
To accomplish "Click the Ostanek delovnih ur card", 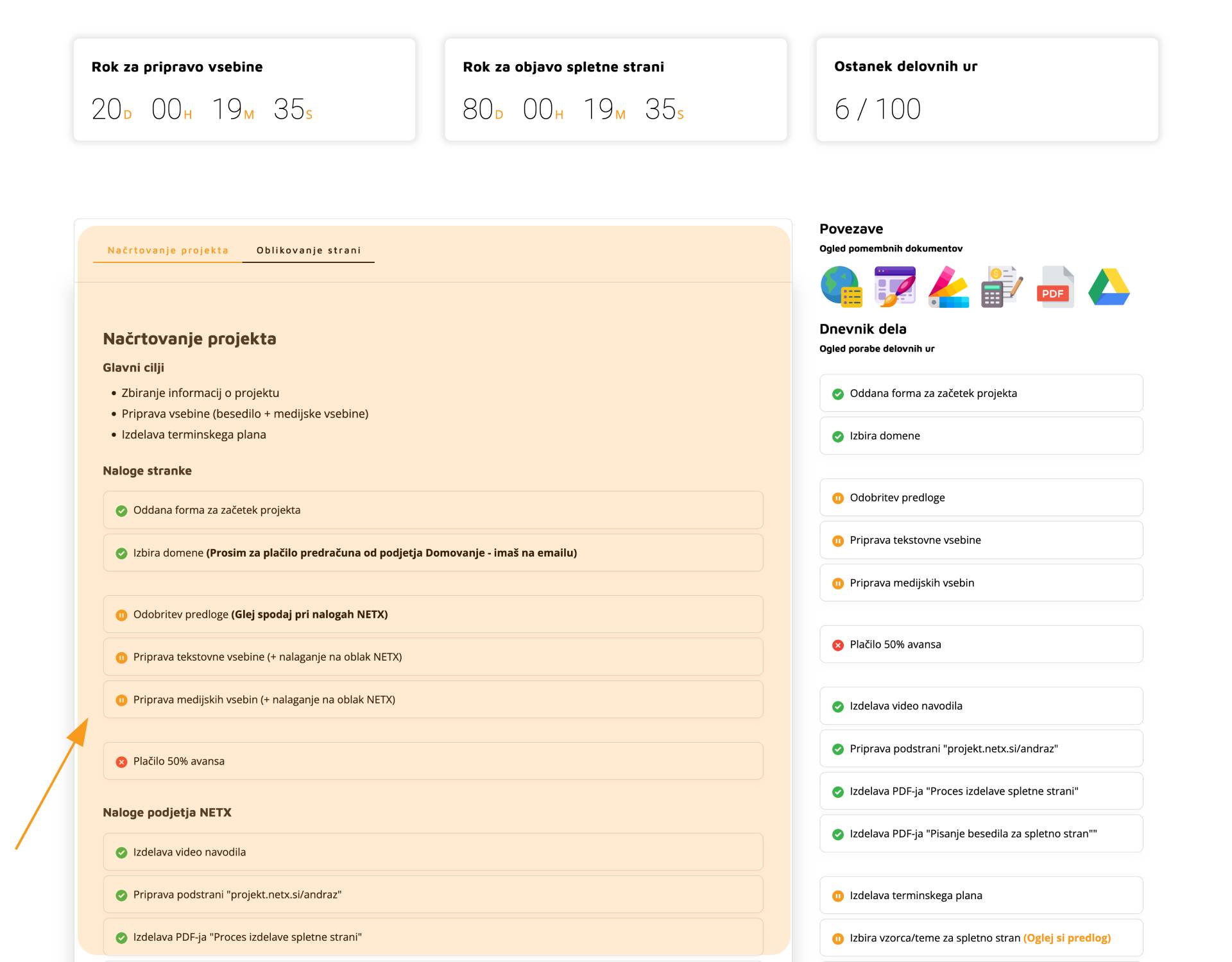I will (x=987, y=89).
